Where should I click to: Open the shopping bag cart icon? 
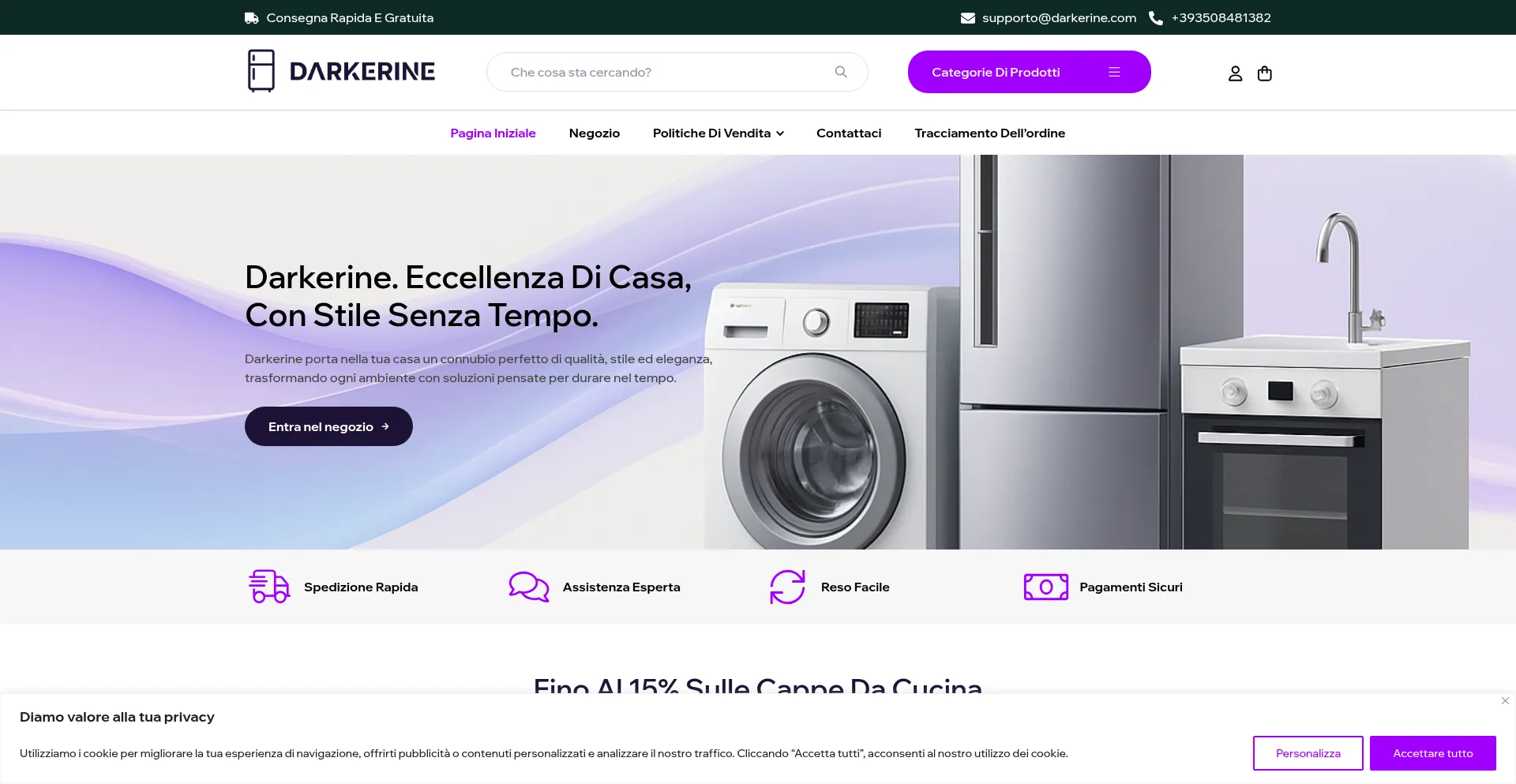pyautogui.click(x=1264, y=73)
